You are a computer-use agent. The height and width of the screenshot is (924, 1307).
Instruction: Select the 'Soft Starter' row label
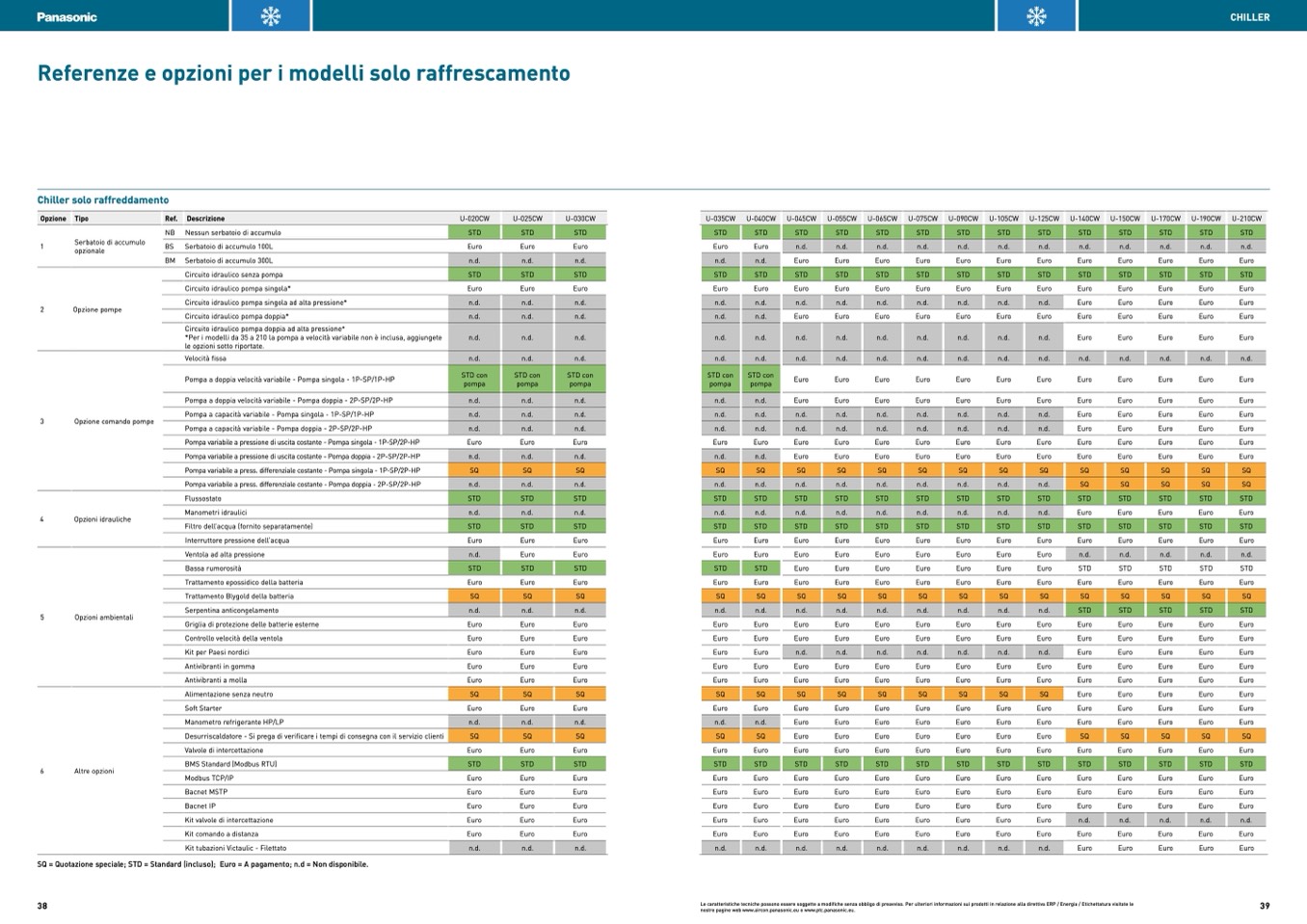203,708
